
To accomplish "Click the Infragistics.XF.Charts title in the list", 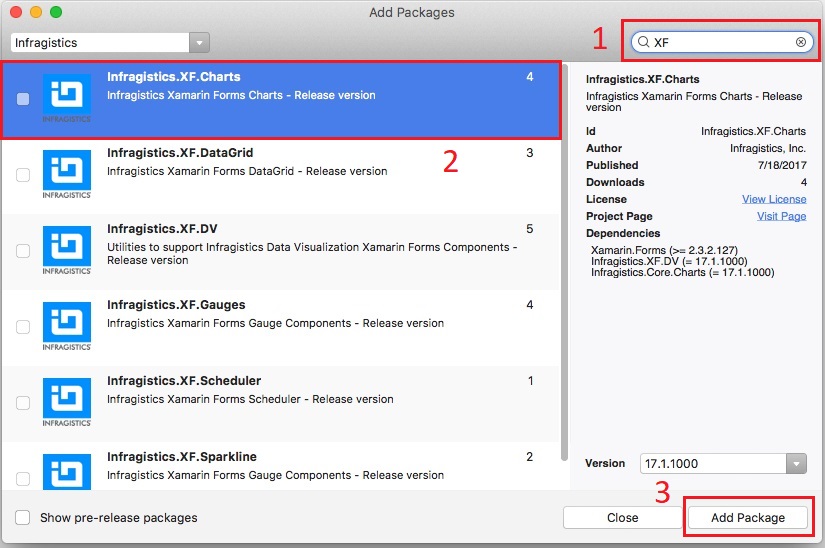I will point(174,77).
